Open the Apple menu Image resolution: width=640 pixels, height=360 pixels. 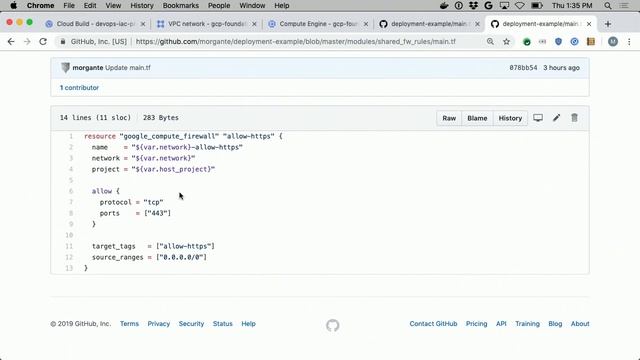(x=13, y=5)
